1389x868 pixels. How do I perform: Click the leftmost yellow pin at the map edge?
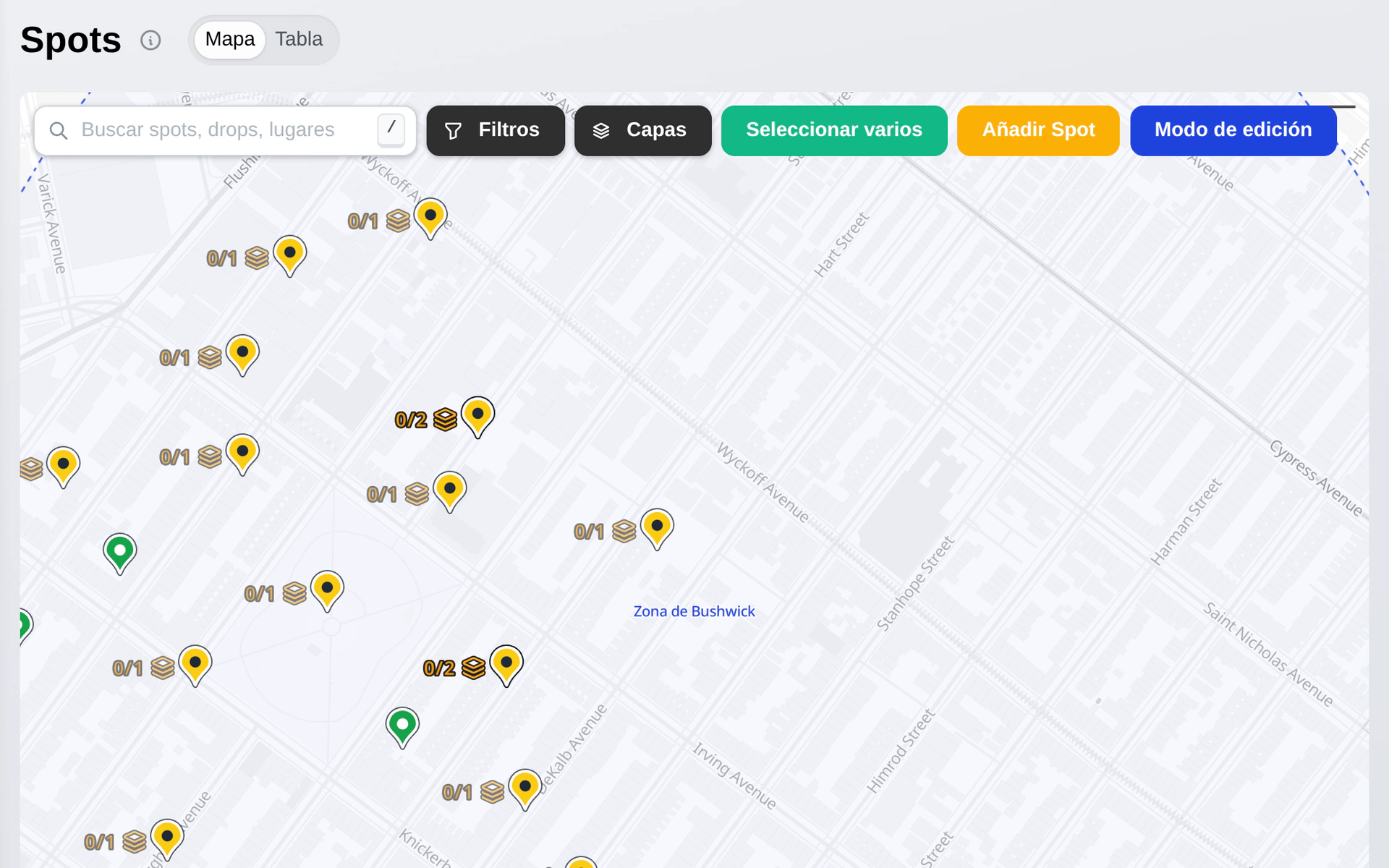pos(63,467)
